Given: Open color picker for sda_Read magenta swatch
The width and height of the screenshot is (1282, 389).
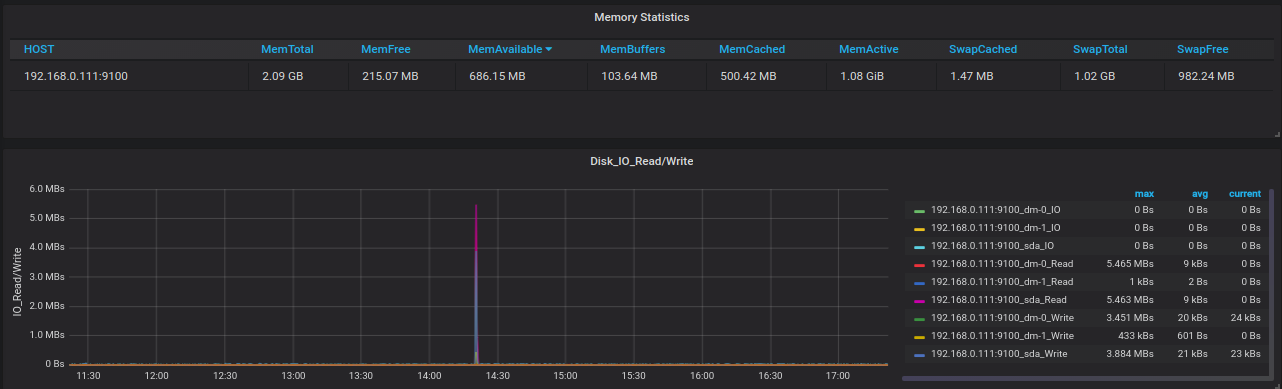Looking at the screenshot, I should point(919,301).
